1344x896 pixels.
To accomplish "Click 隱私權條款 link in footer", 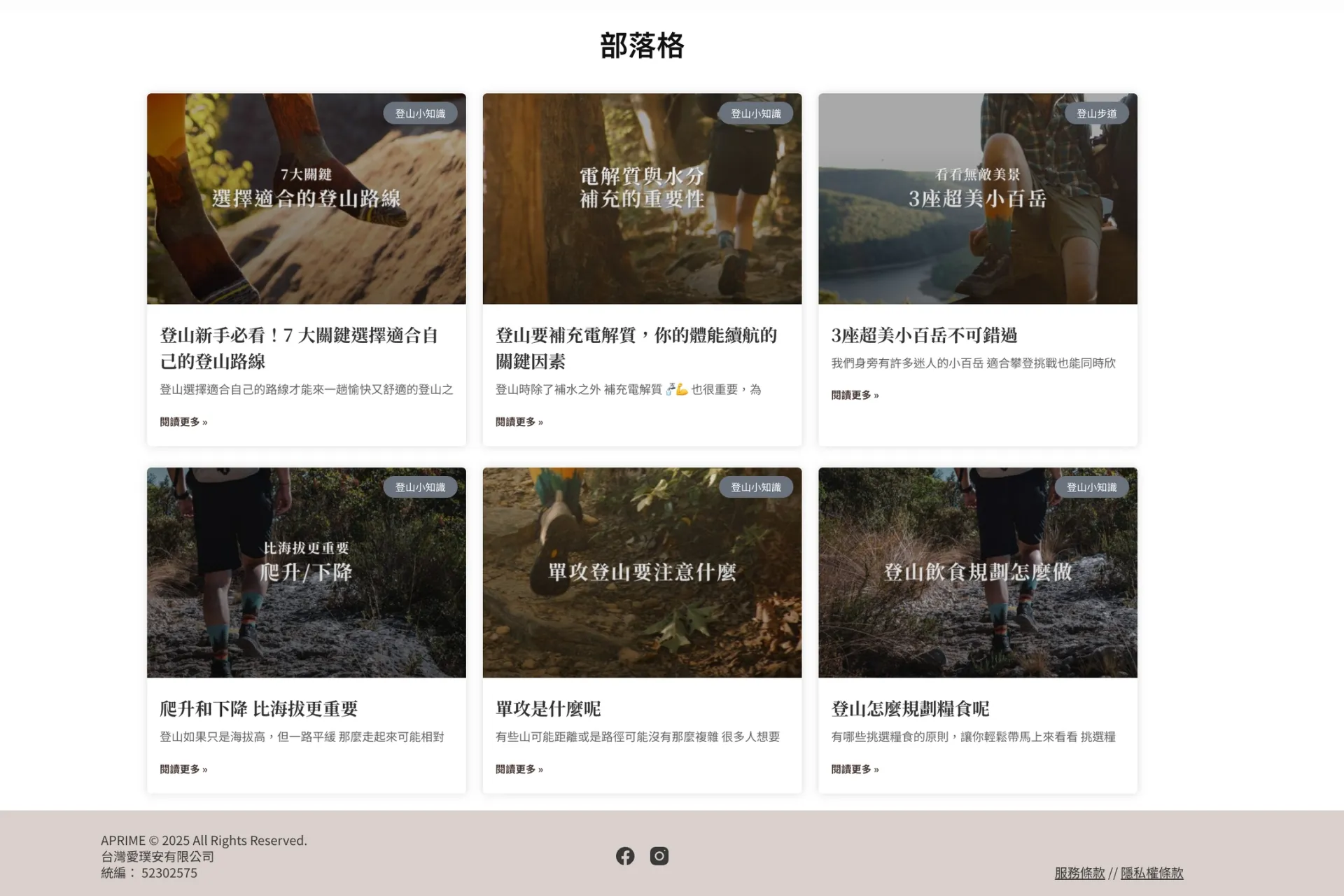I will (1151, 873).
